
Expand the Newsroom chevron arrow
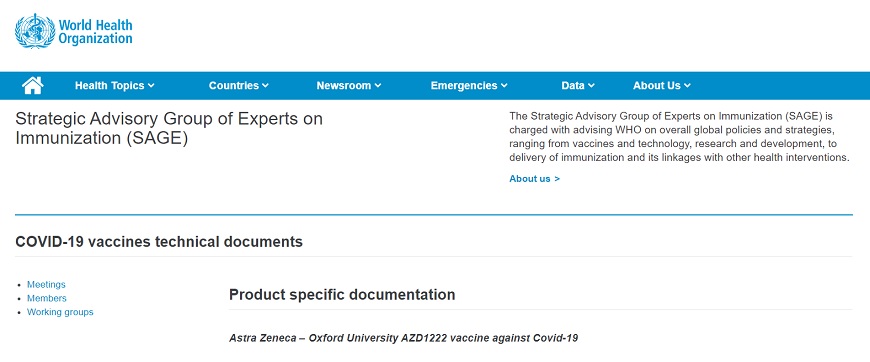[378, 86]
